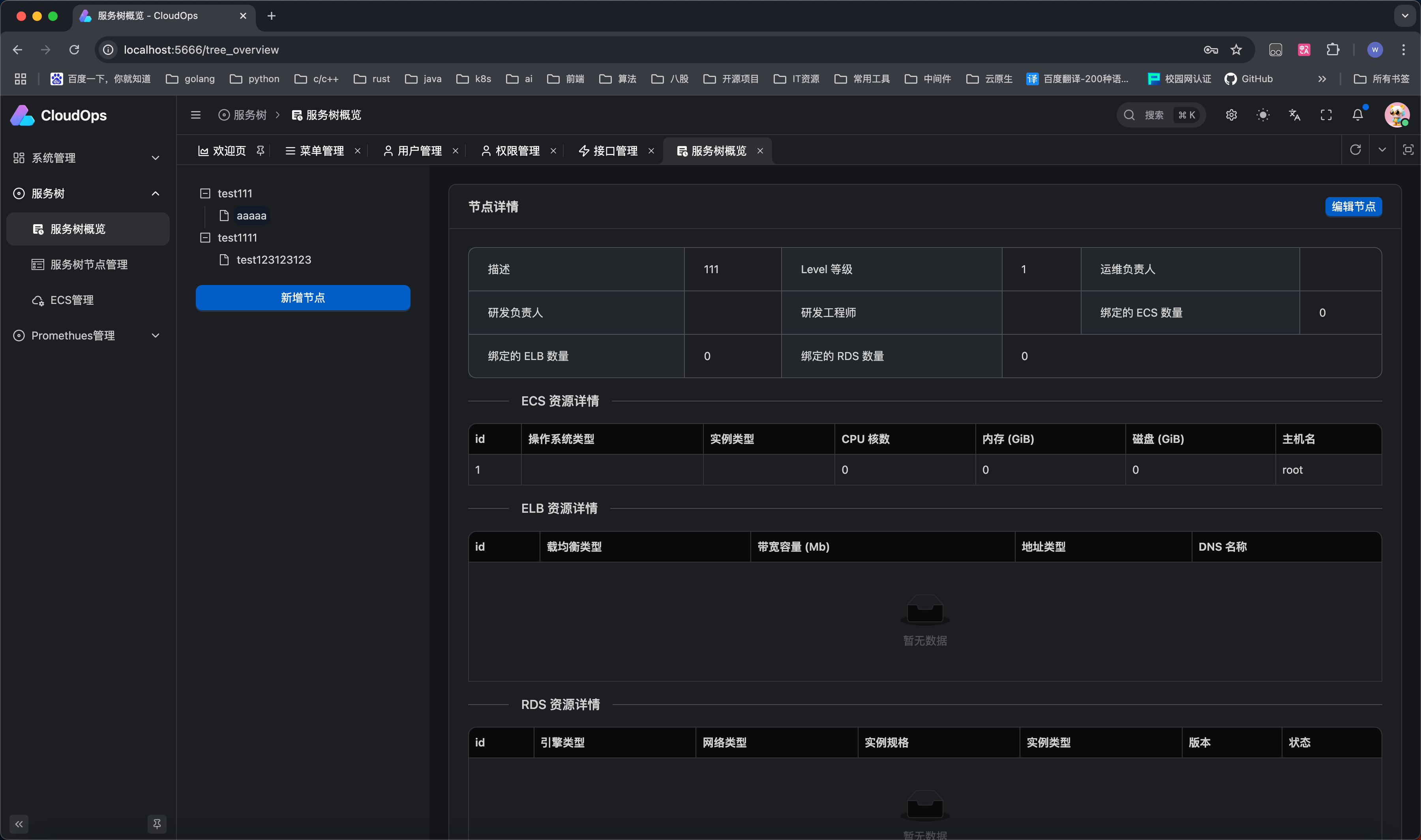Click the refresh tab content icon

click(1355, 150)
